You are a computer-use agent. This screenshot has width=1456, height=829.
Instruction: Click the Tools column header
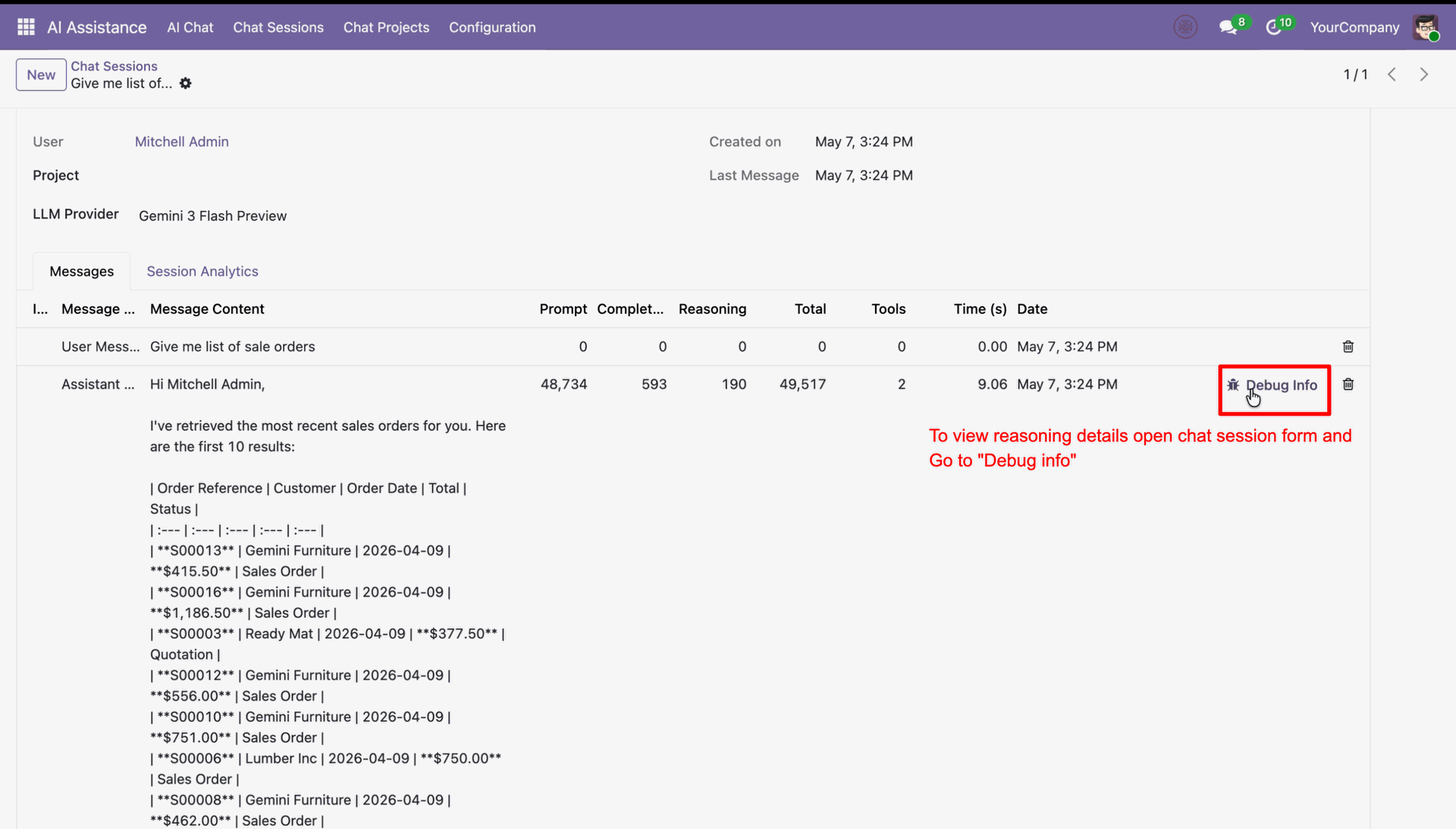(888, 309)
